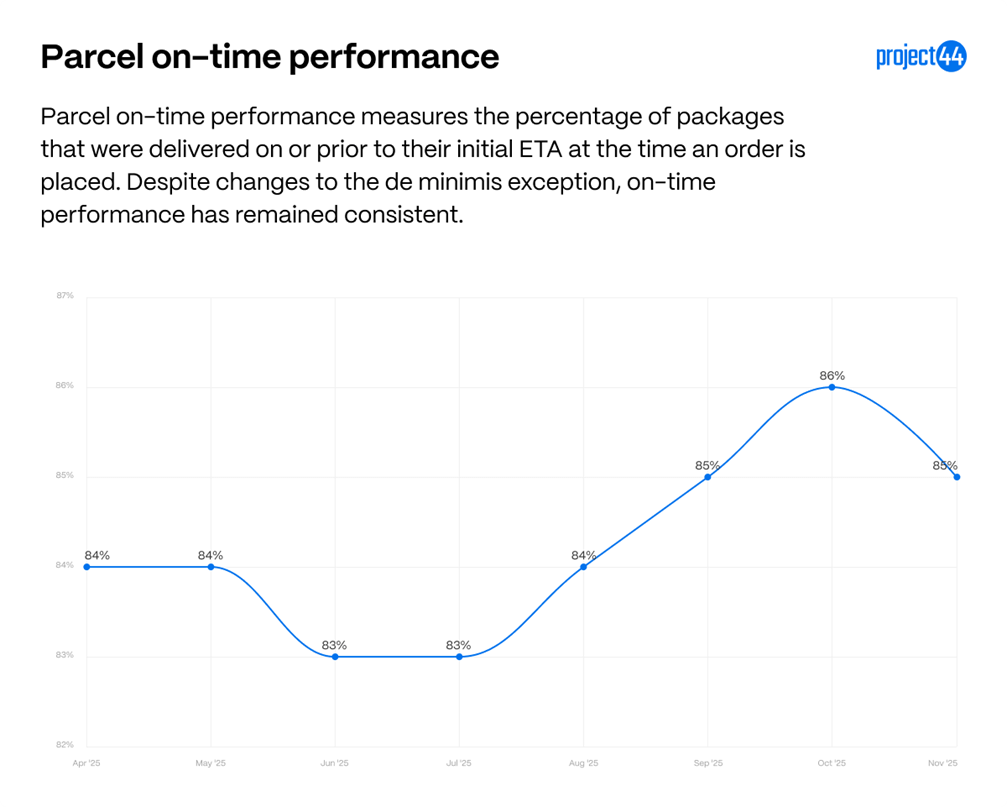Select the November '25 data point
1007x807 pixels.
coord(957,477)
